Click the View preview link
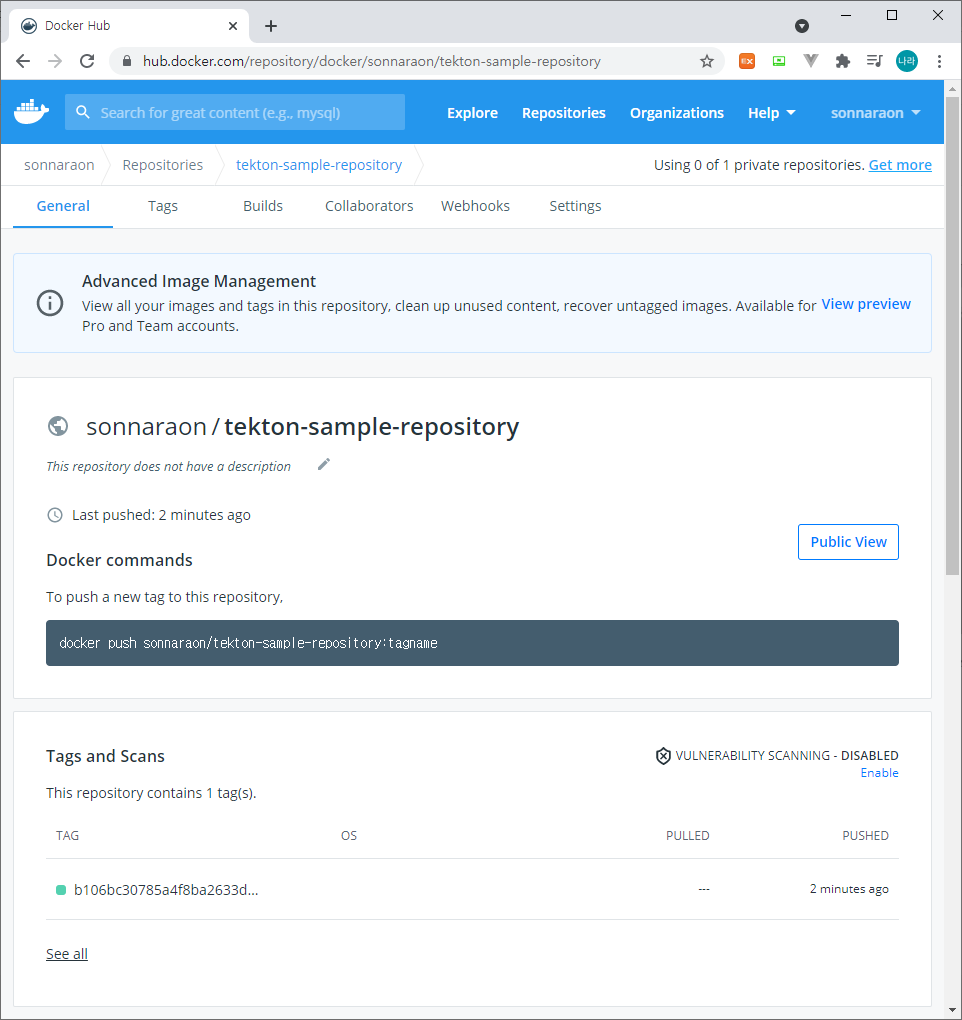The width and height of the screenshot is (962, 1020). pyautogui.click(x=866, y=304)
